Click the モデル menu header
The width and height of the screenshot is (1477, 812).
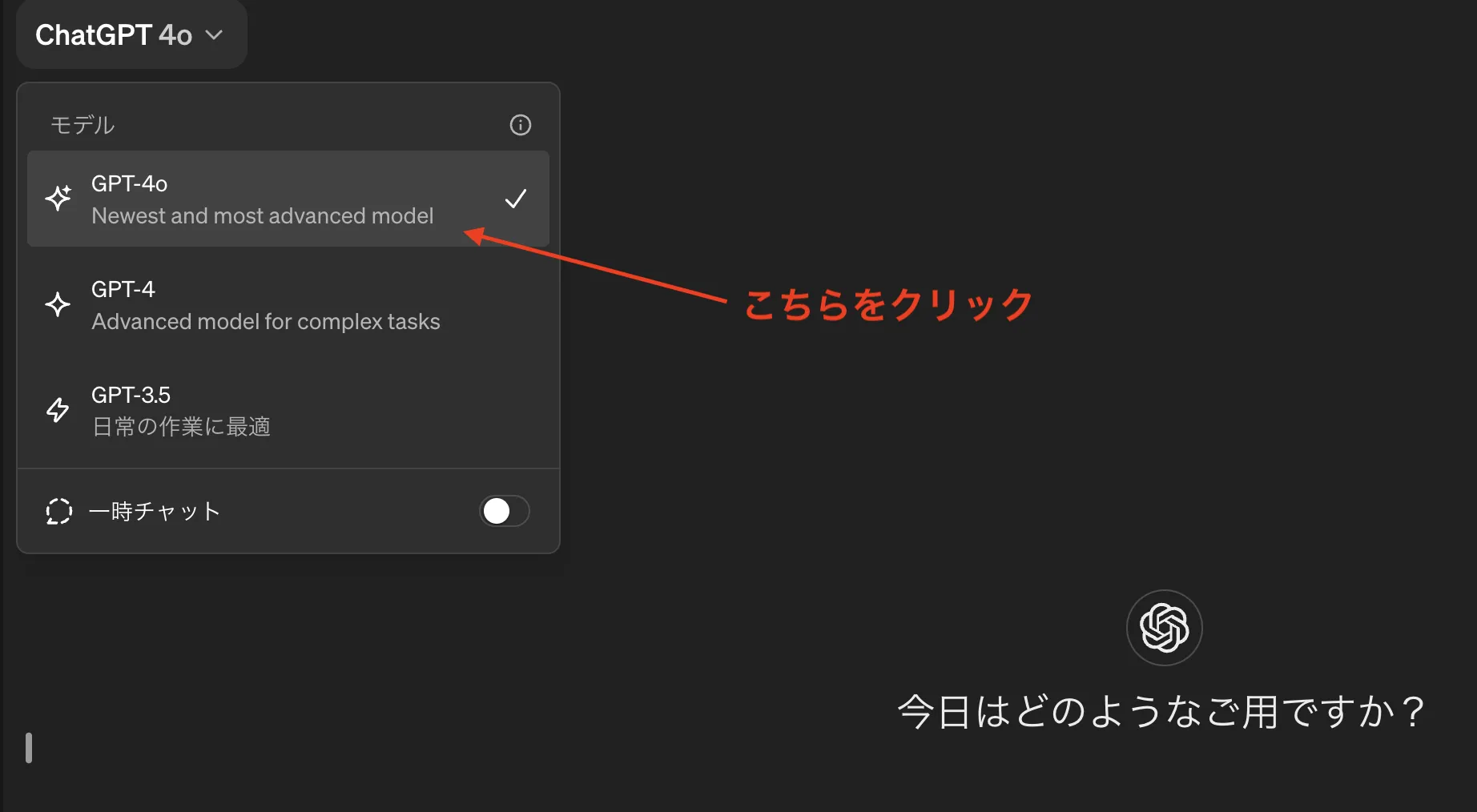(x=83, y=124)
